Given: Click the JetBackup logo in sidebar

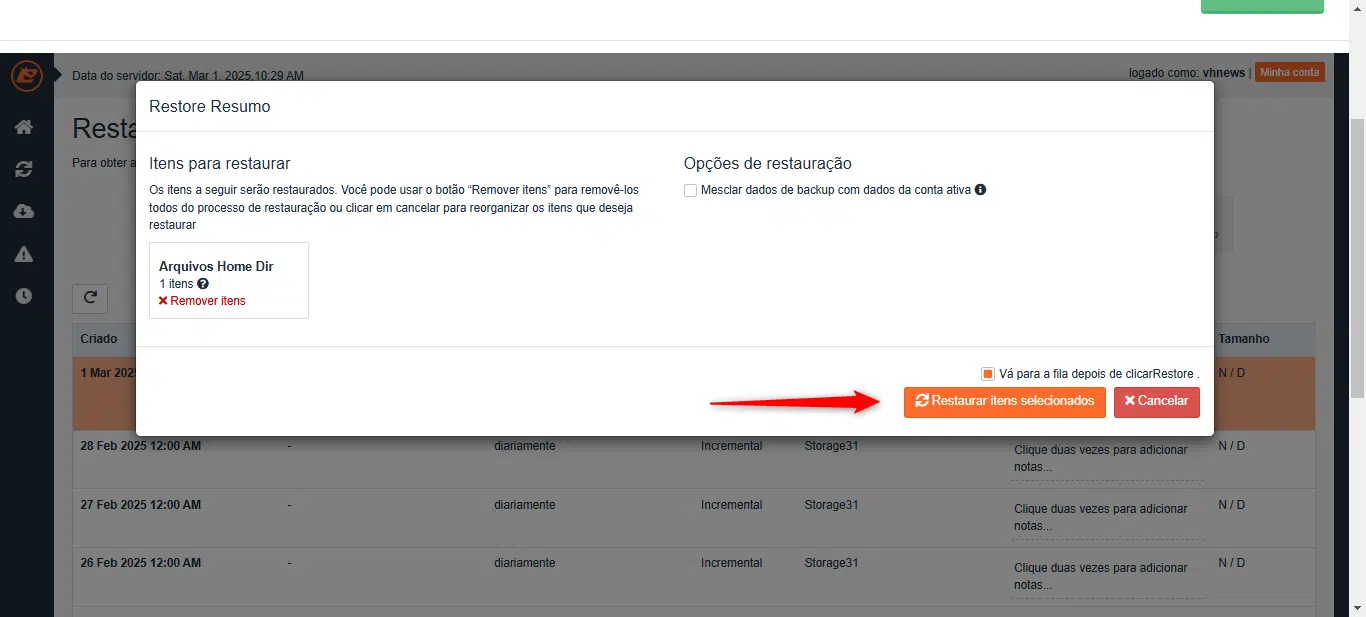Looking at the screenshot, I should (26, 76).
